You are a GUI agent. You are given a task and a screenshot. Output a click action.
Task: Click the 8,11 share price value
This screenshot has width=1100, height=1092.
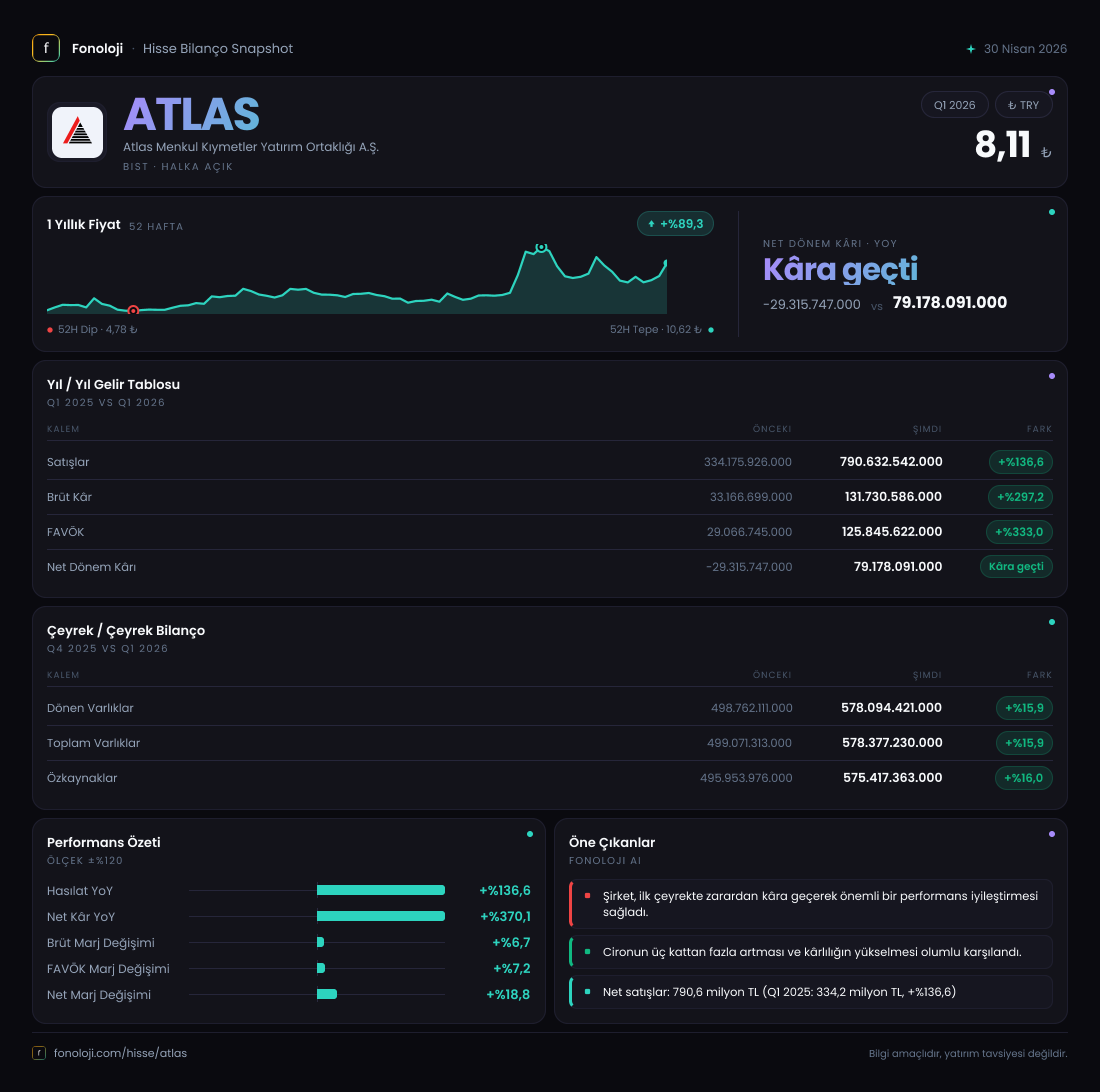pos(1002,144)
